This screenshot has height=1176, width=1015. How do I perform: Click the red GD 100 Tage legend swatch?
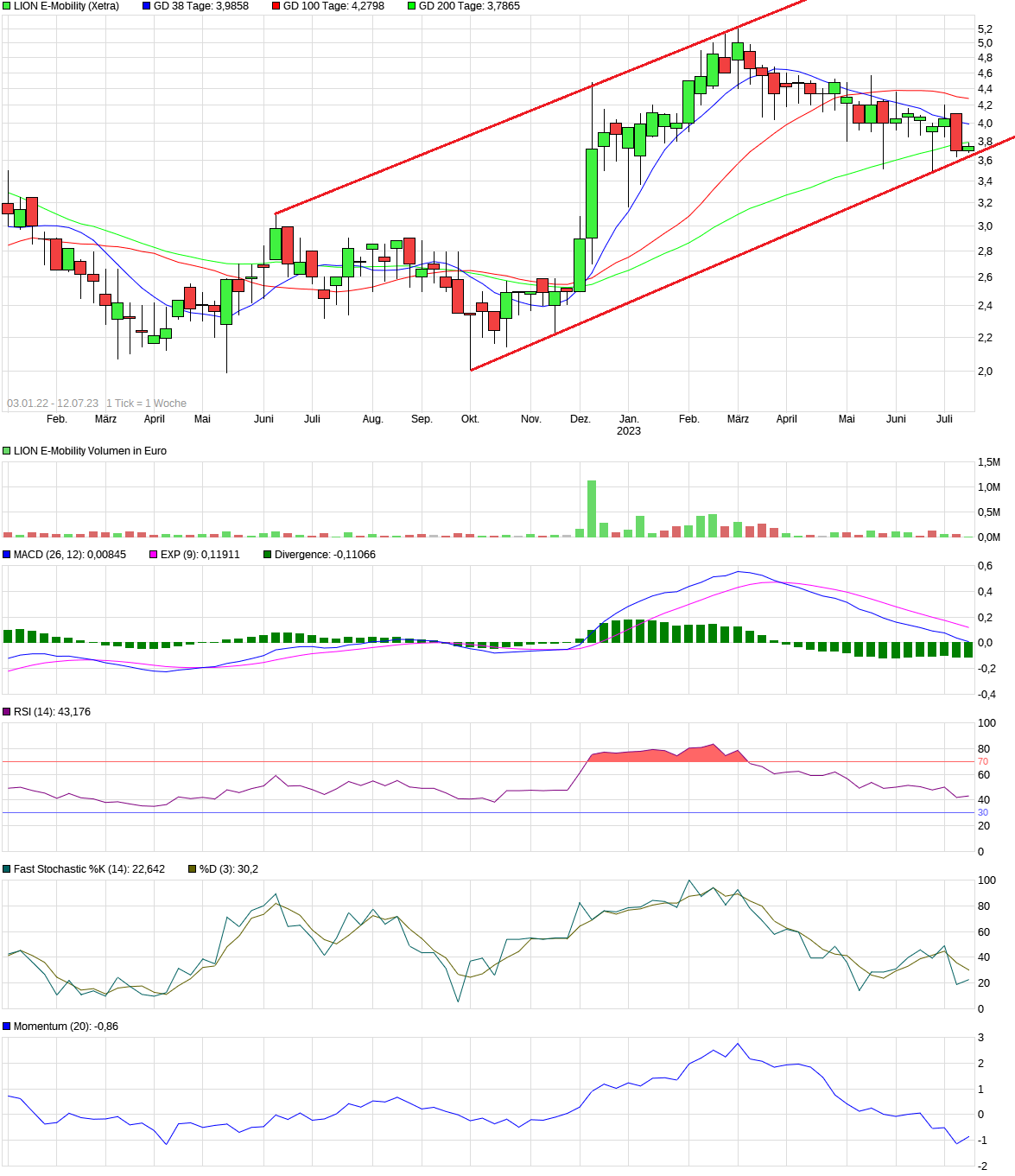point(276,6)
